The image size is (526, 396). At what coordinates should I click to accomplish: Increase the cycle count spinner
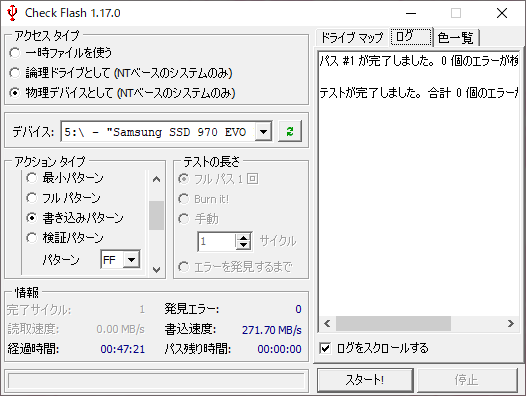(x=244, y=238)
